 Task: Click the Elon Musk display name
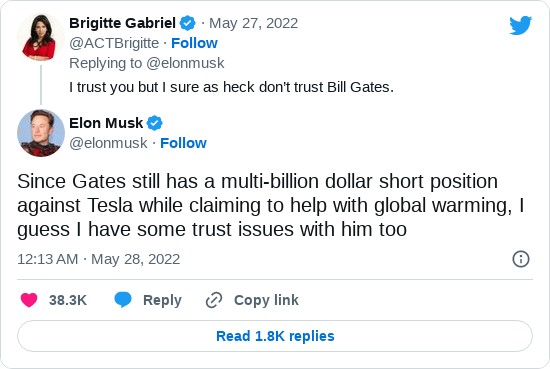coord(106,123)
